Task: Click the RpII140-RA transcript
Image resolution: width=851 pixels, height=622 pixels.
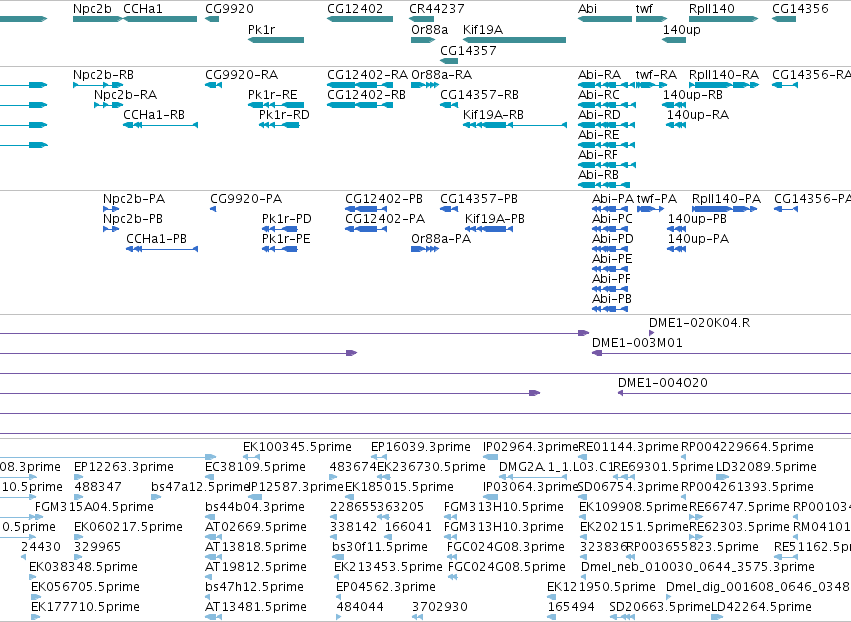Action: tap(723, 85)
